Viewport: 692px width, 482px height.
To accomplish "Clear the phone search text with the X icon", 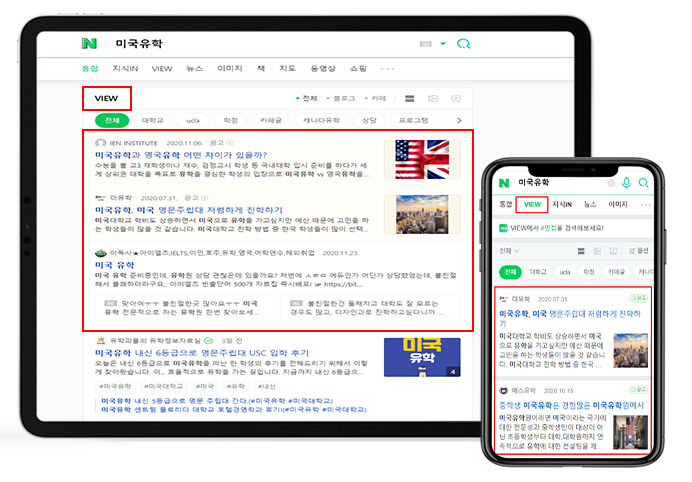I will click(611, 183).
